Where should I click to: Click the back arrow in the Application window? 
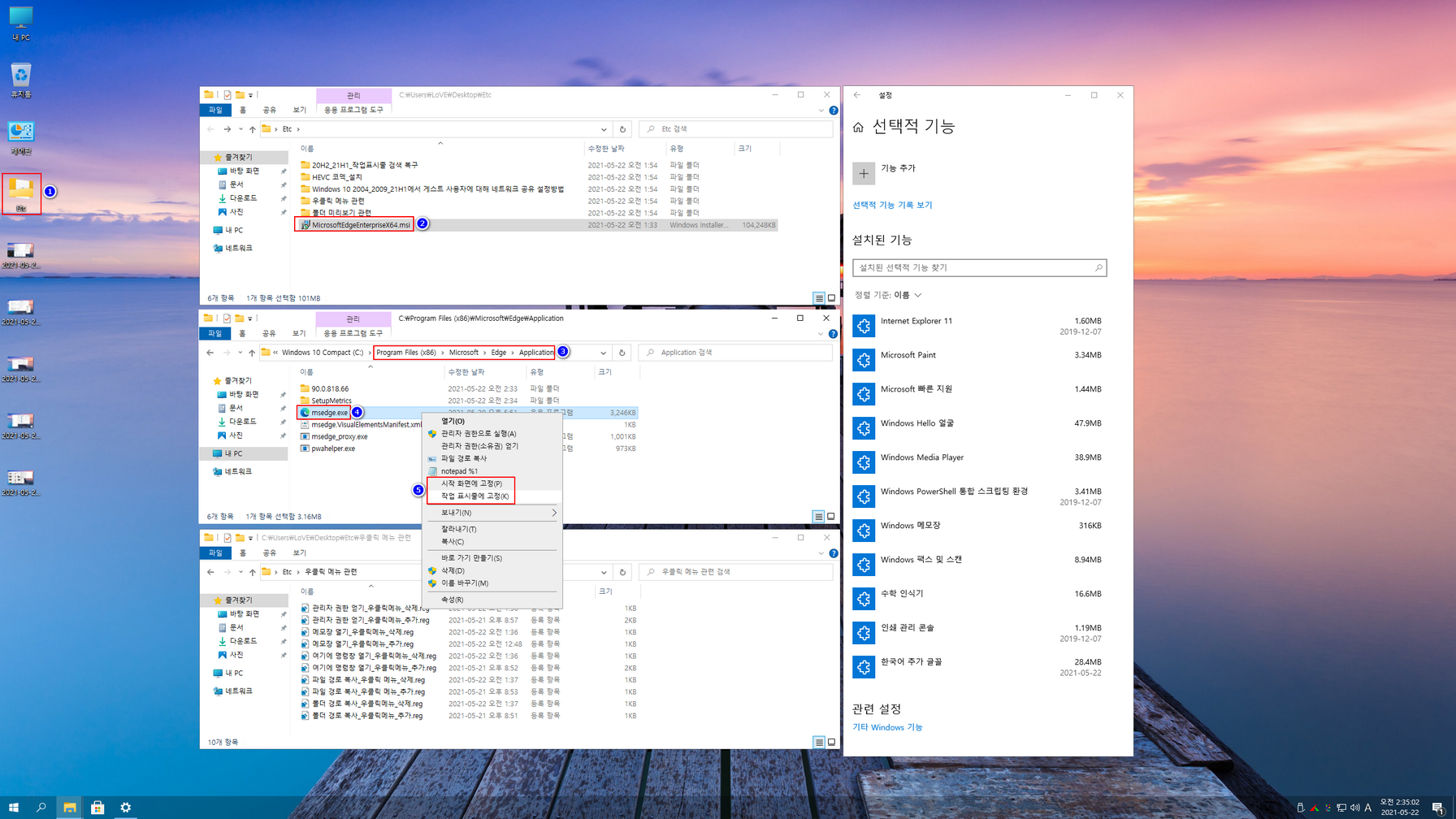[210, 353]
